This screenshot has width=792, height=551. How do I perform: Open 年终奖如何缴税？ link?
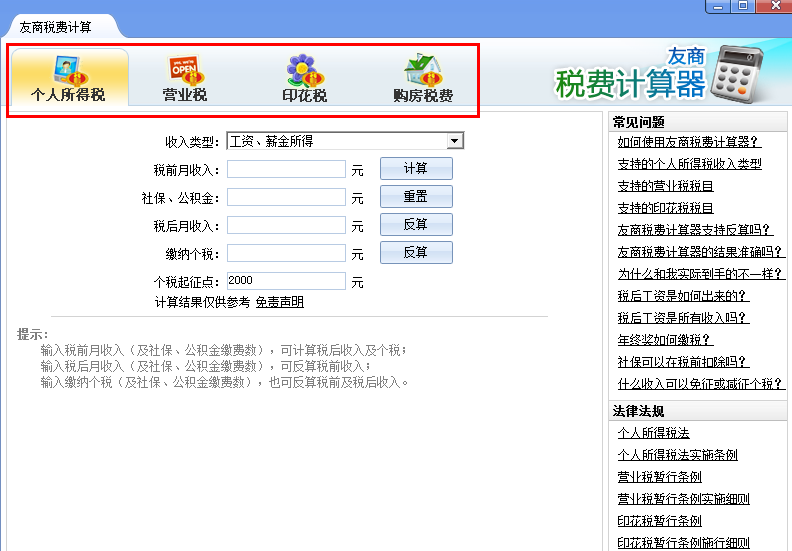point(665,340)
